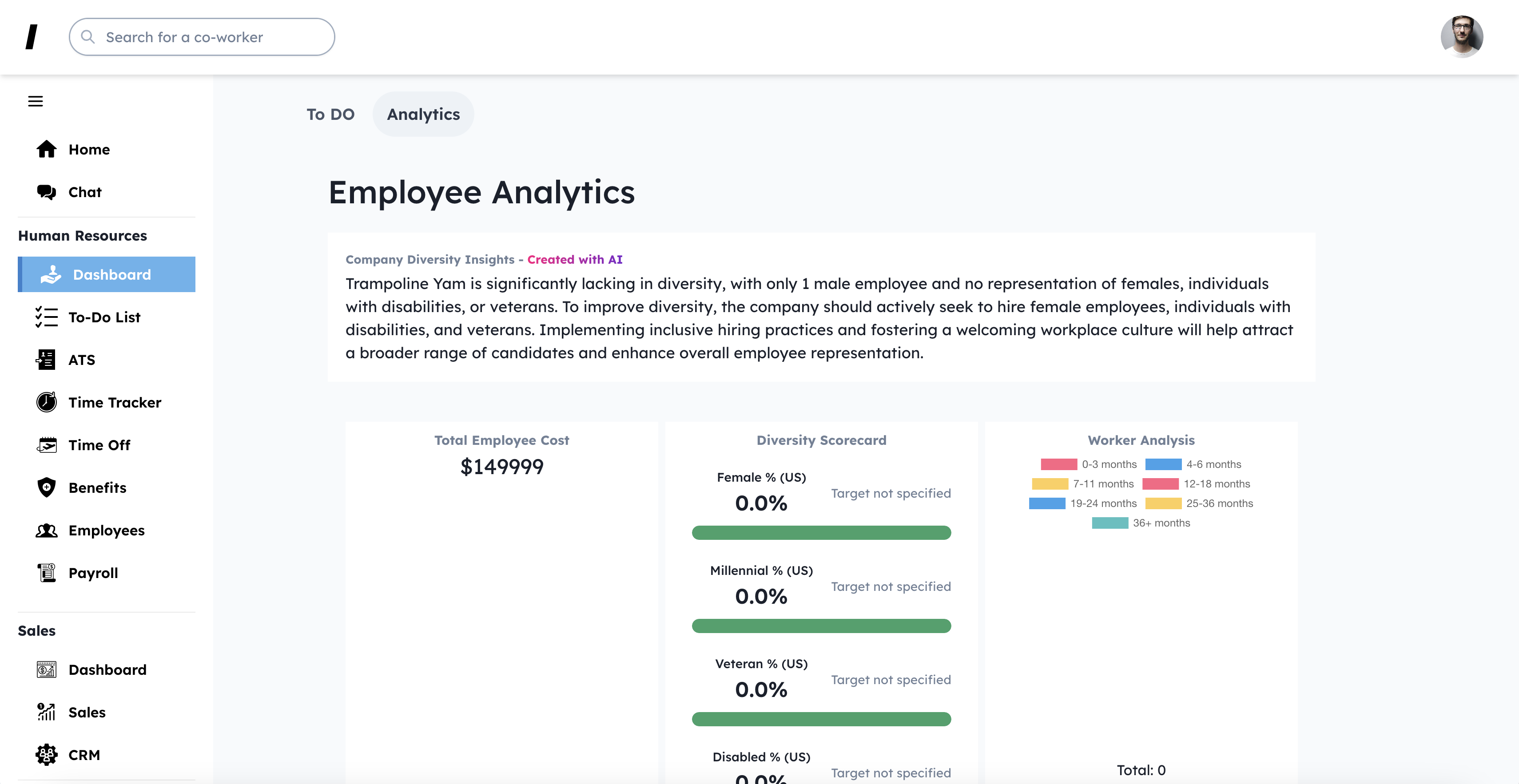
Task: Toggle 36+ months legend entry
Action: (x=1141, y=523)
